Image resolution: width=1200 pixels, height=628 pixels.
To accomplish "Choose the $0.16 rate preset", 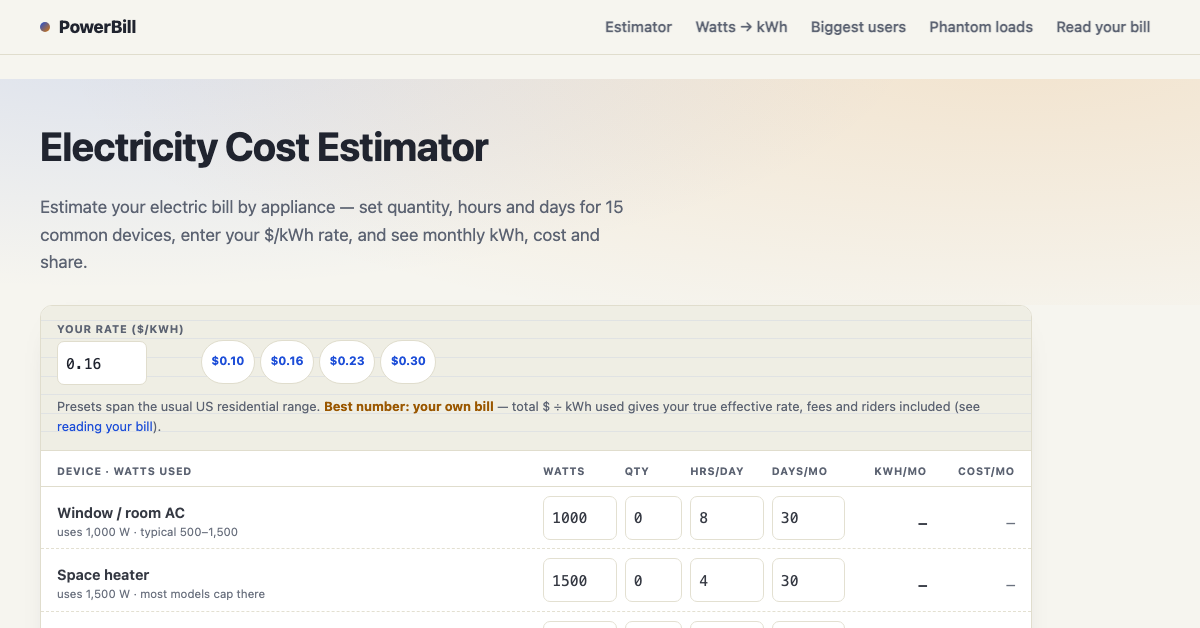I will [x=287, y=361].
